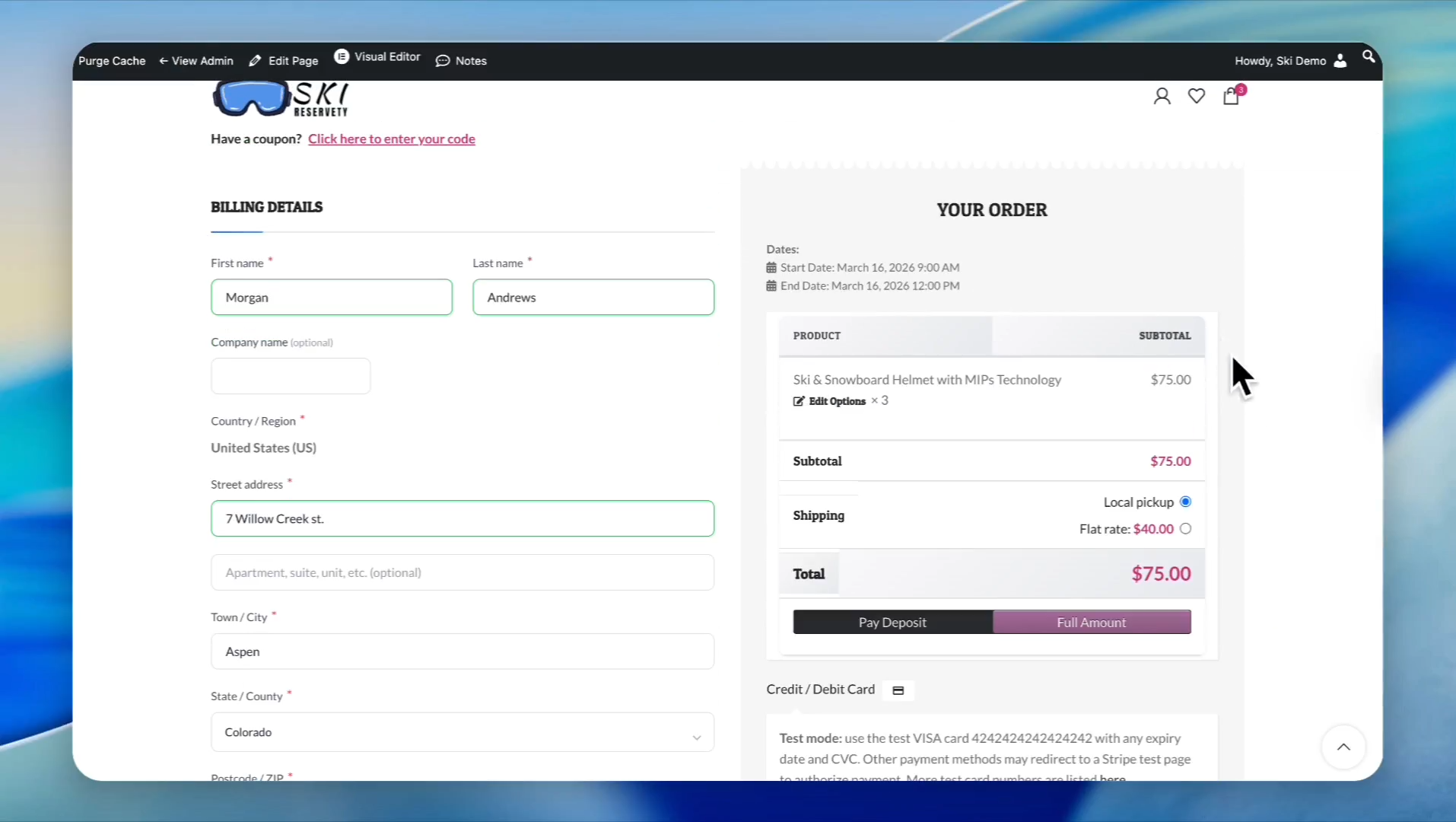Click the Howdy Ski Demo avatar
Image resolution: width=1456 pixels, height=822 pixels.
(x=1340, y=61)
